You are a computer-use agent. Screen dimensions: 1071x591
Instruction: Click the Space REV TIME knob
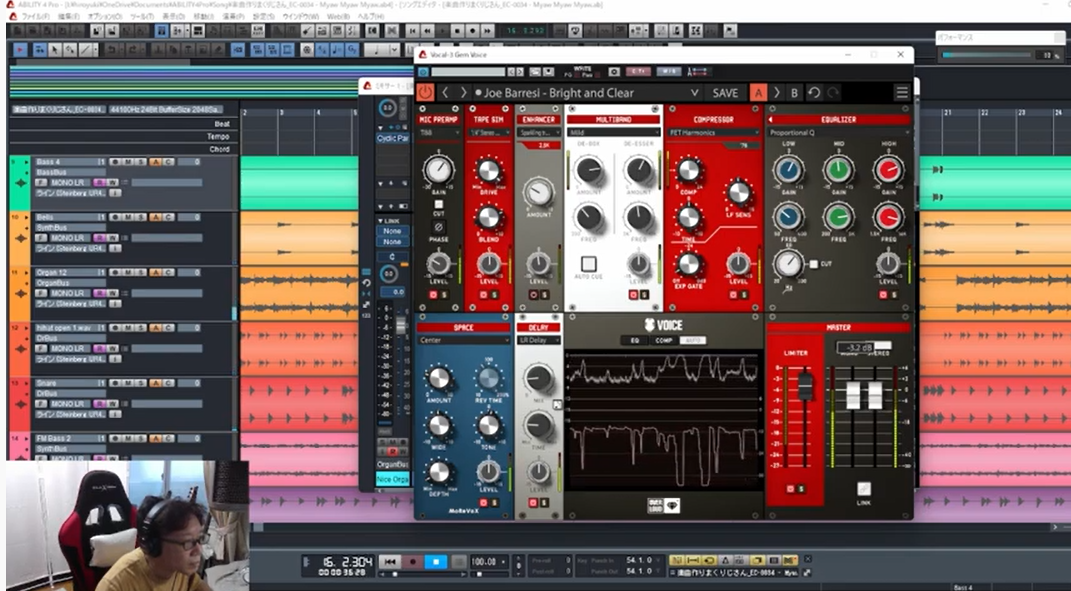click(488, 378)
